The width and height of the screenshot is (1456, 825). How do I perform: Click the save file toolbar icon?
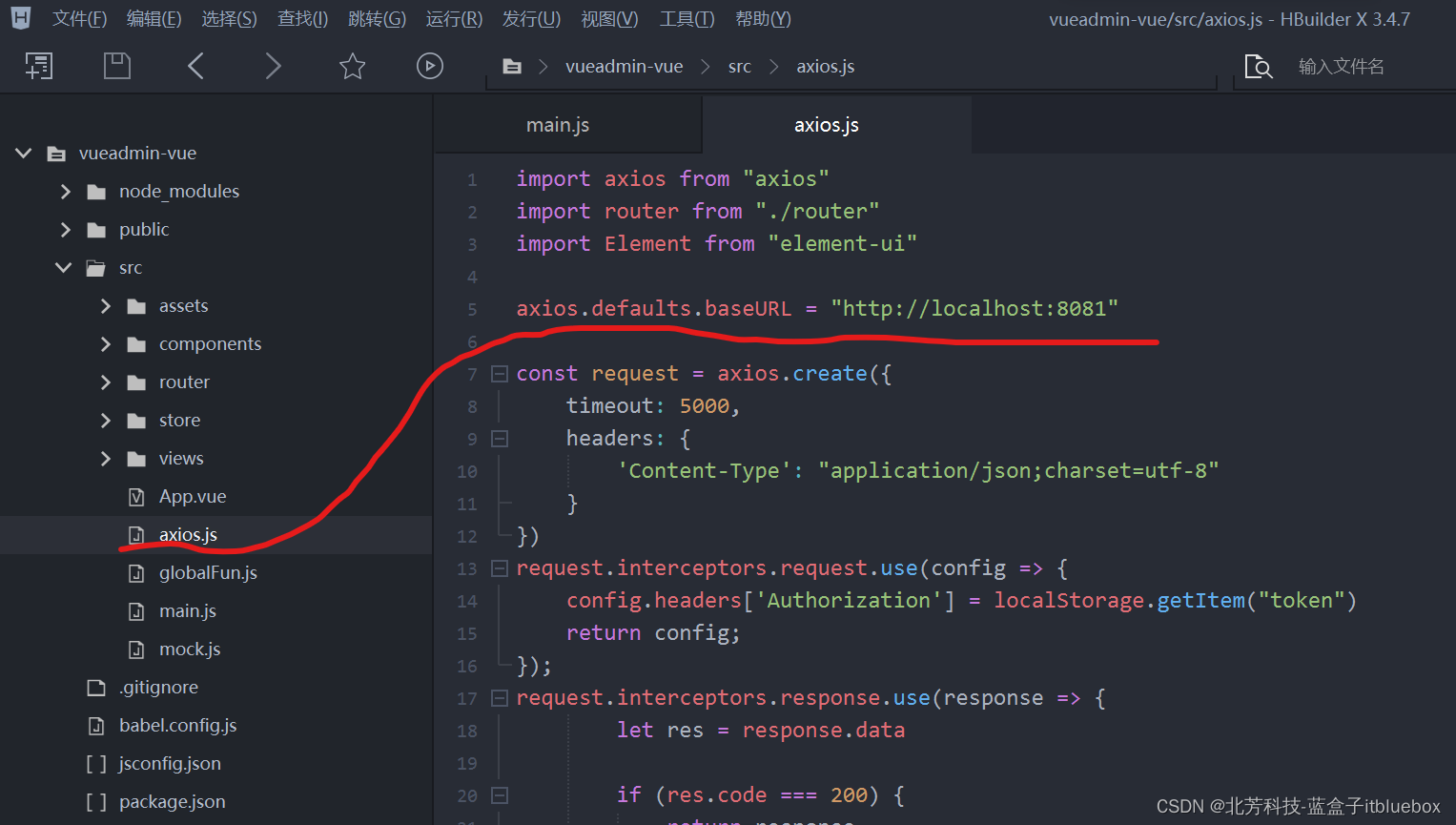pos(117,66)
